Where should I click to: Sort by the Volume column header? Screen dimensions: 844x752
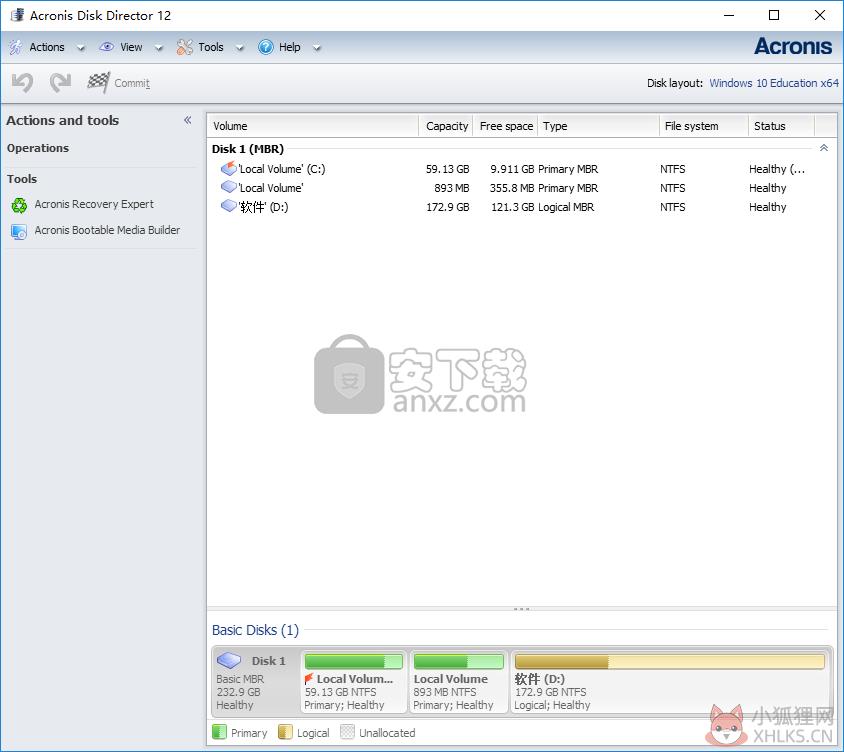(x=313, y=126)
